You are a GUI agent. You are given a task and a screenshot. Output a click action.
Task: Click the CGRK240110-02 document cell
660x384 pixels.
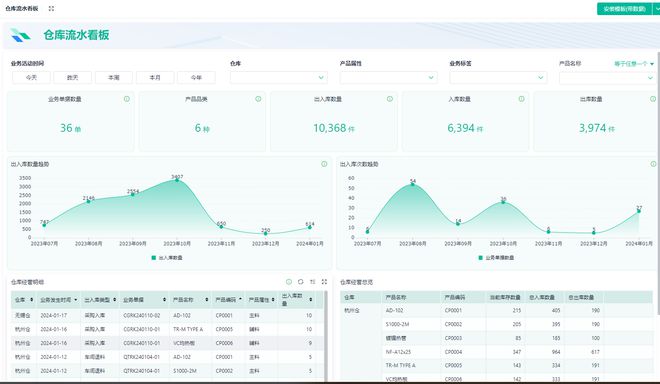(x=142, y=315)
